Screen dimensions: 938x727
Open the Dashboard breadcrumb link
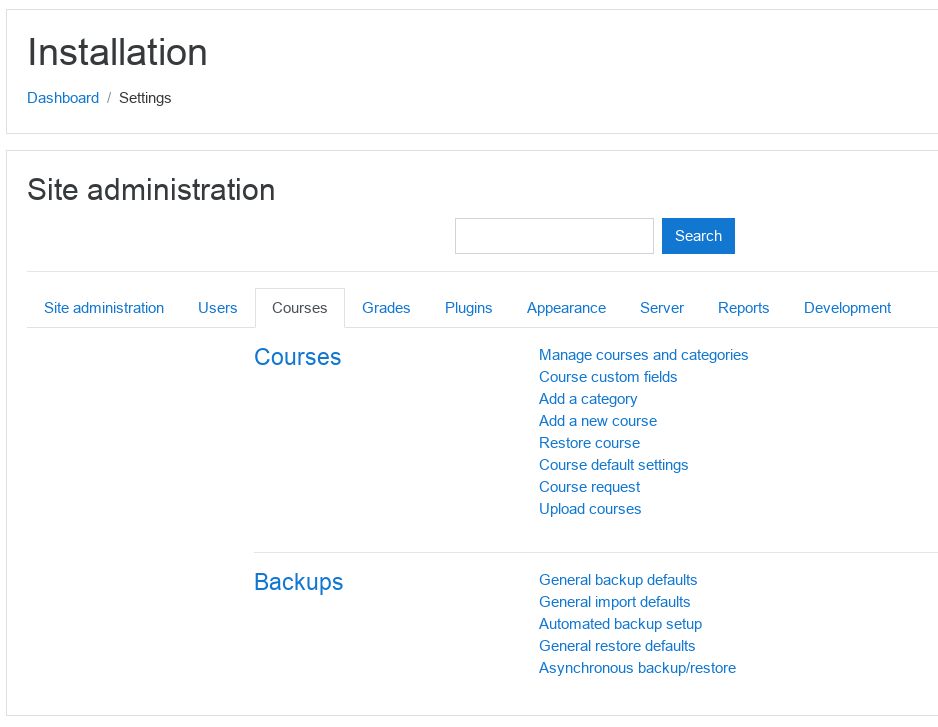pos(63,98)
